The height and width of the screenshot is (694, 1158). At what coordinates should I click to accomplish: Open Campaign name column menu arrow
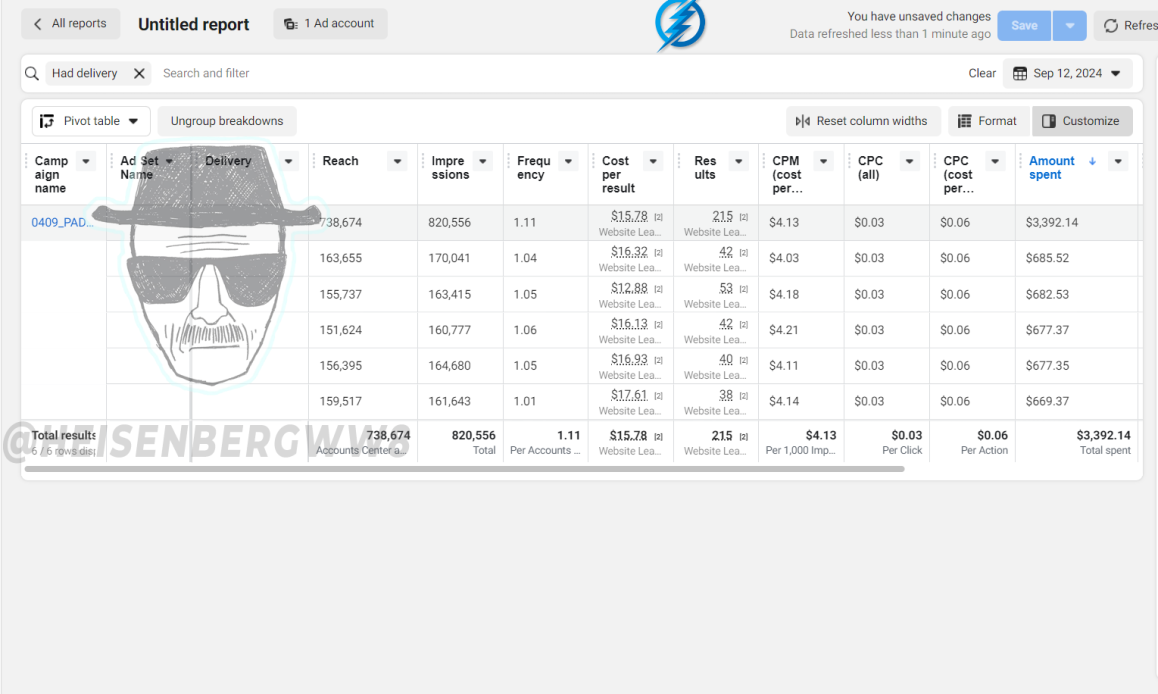86,161
